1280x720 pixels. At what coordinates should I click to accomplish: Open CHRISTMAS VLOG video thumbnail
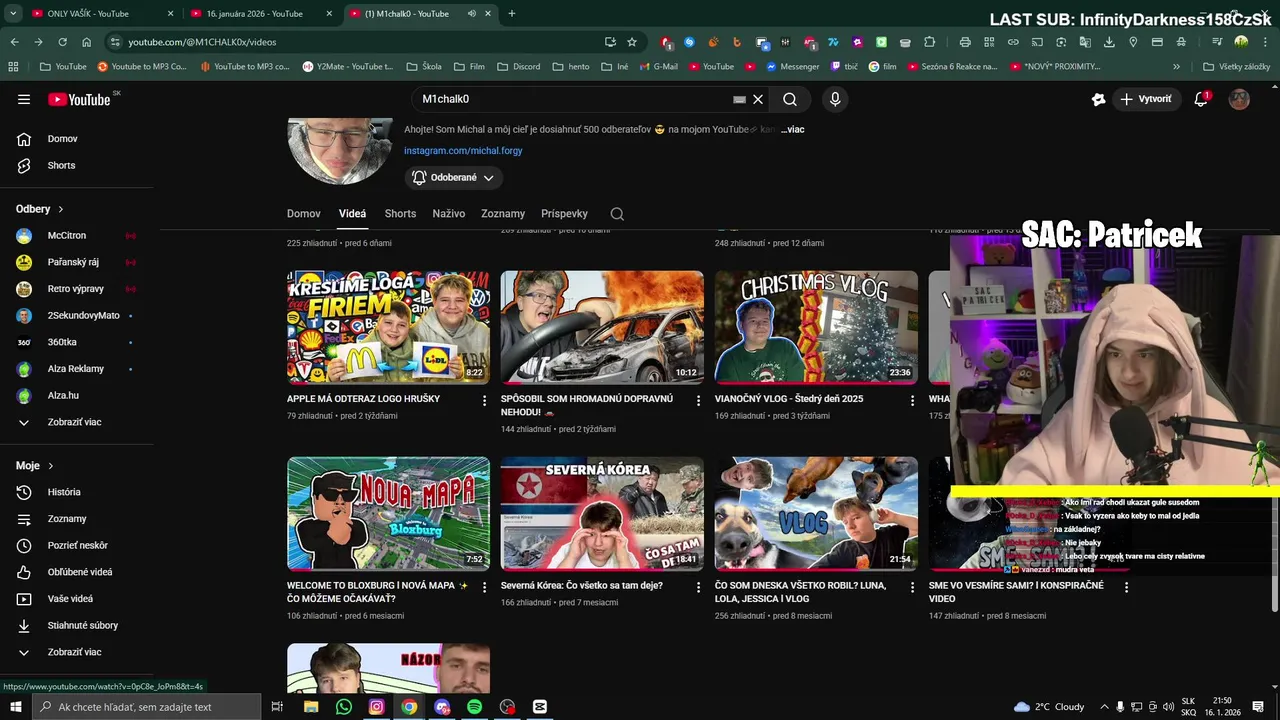point(816,327)
